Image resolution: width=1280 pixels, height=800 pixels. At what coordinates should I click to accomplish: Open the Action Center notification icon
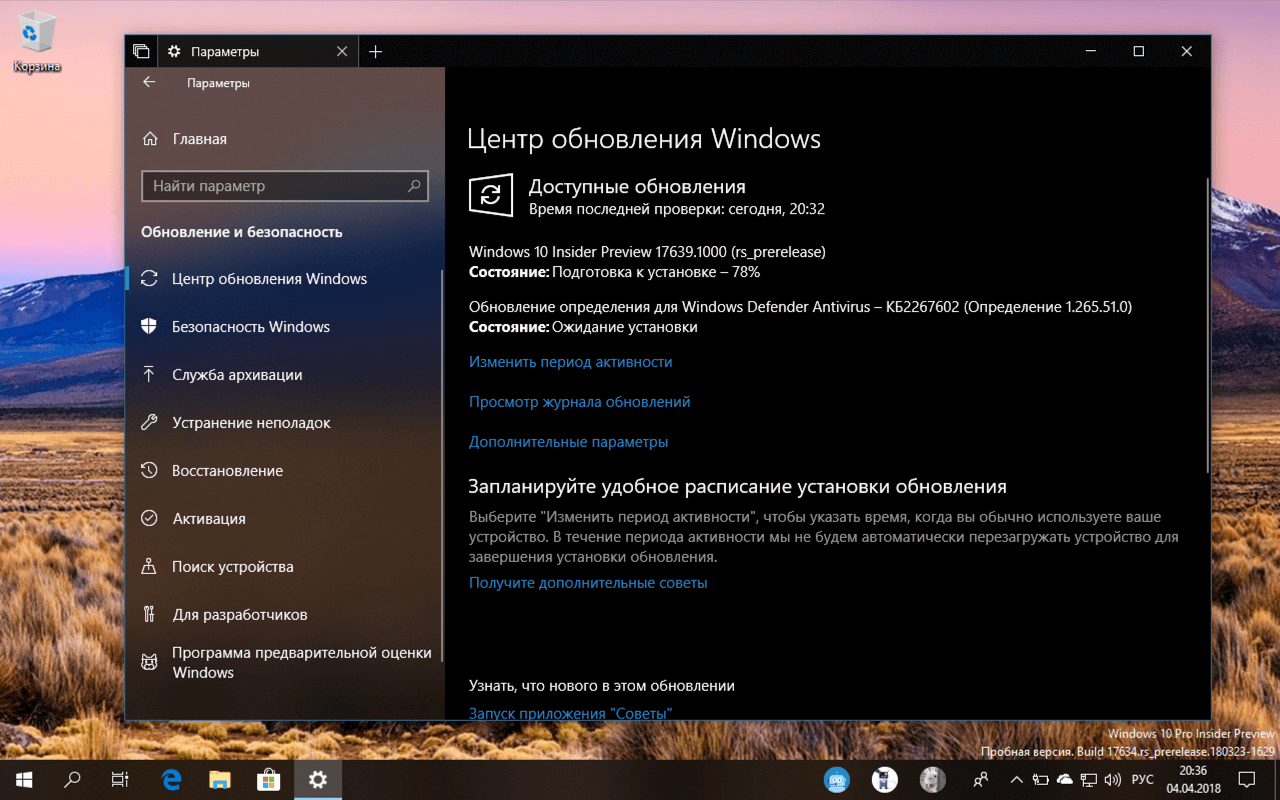coord(1247,779)
